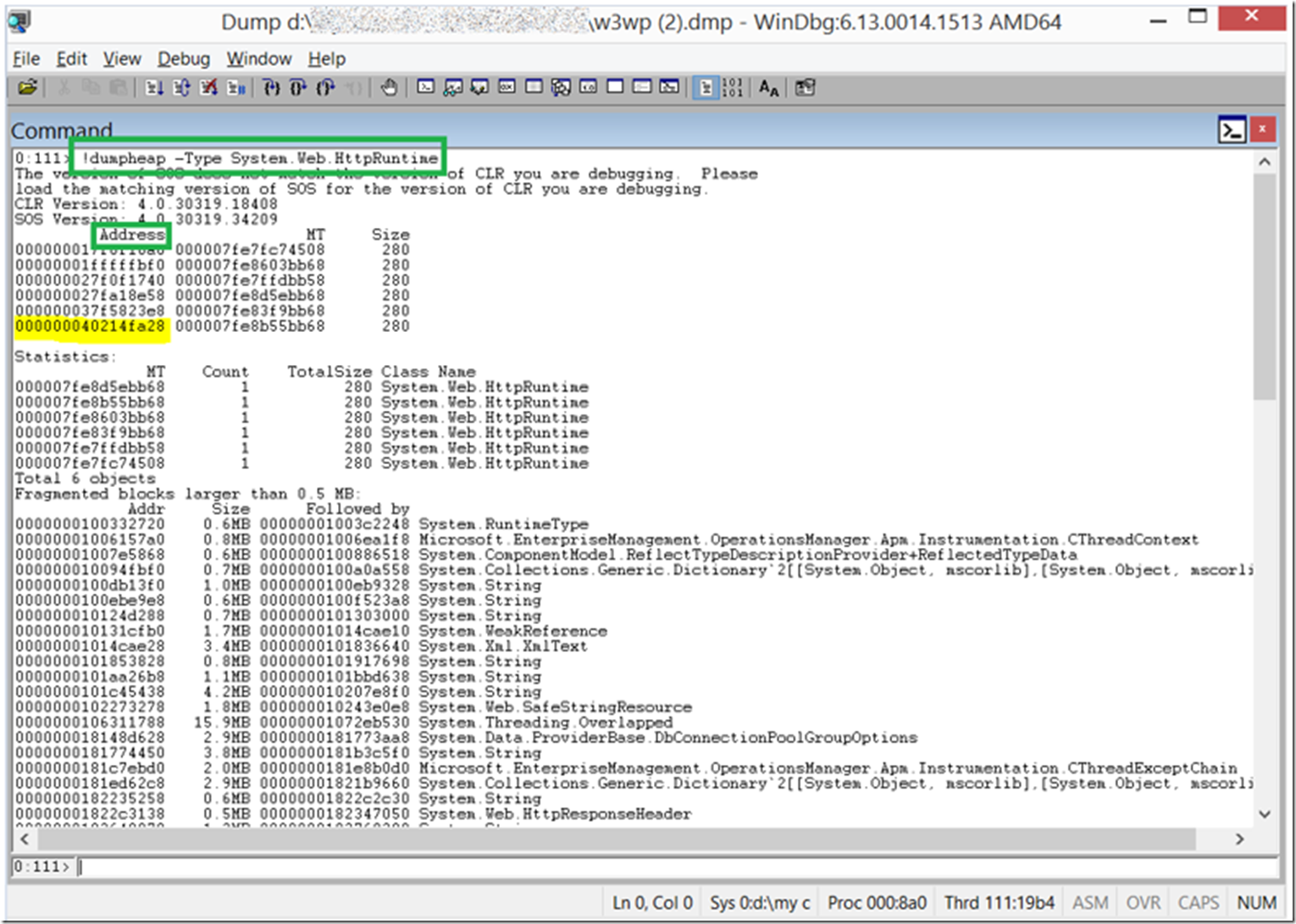1296x924 pixels.
Task: Toggle Source Mode Off (101) button
Action: click(733, 87)
